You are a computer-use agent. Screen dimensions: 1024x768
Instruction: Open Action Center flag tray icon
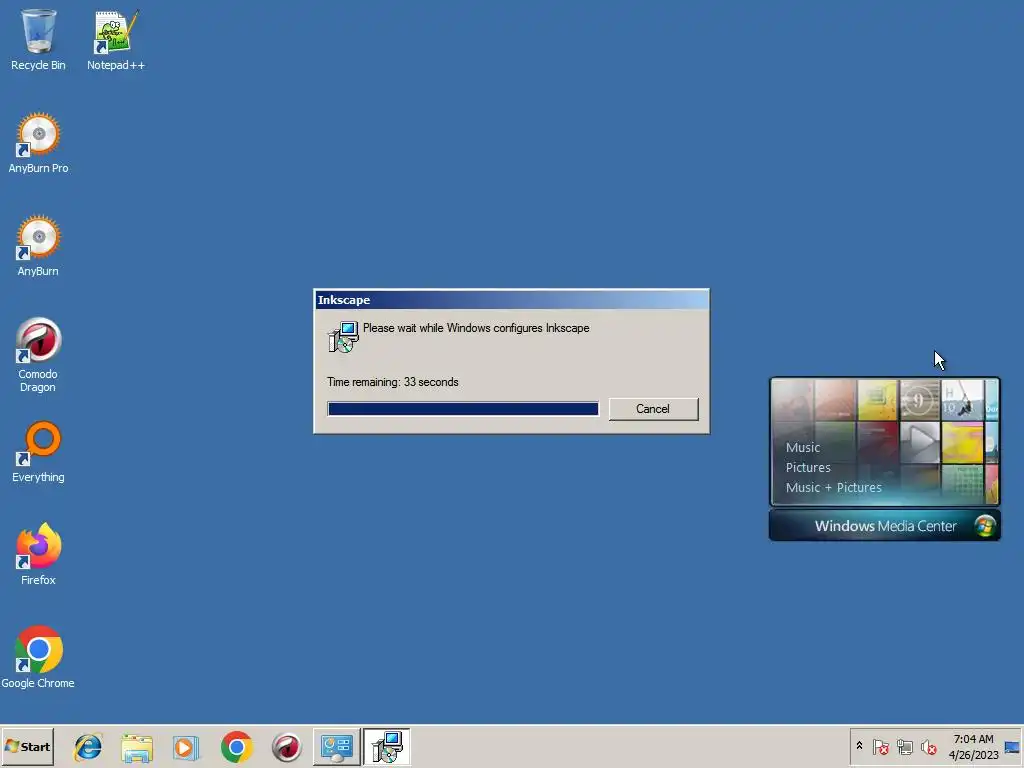880,746
